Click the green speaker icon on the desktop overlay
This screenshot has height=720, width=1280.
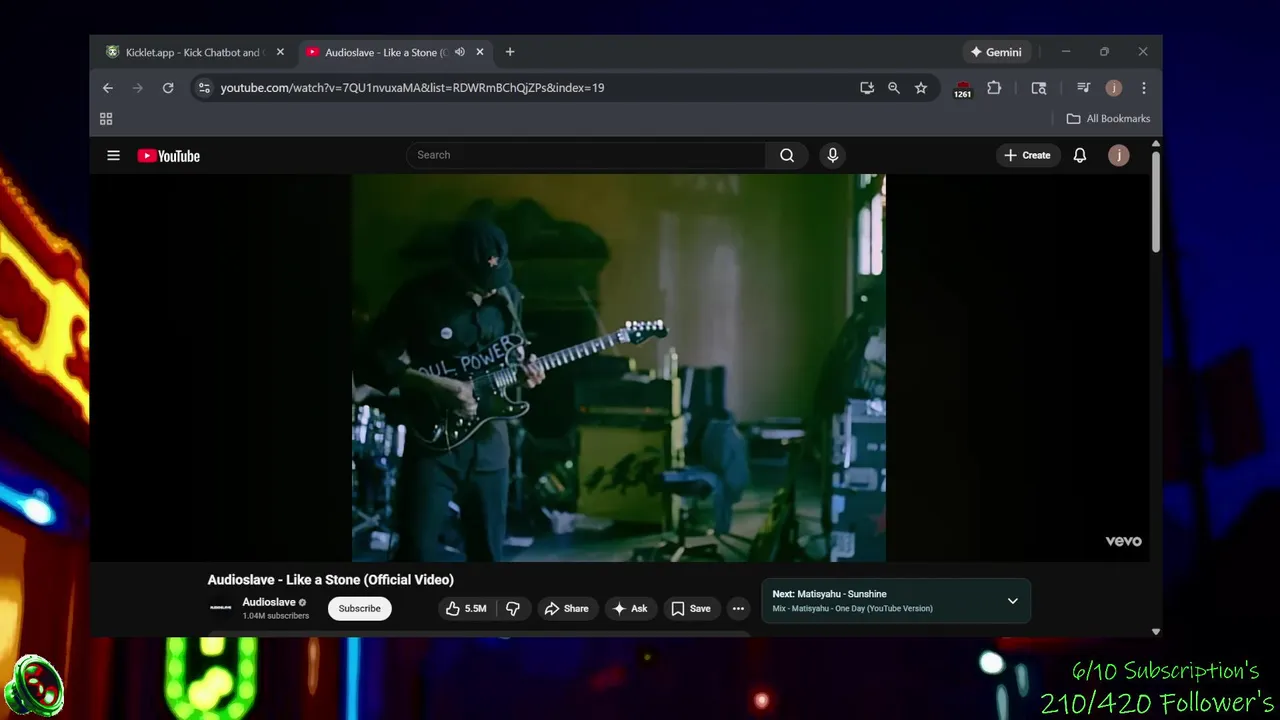click(34, 686)
